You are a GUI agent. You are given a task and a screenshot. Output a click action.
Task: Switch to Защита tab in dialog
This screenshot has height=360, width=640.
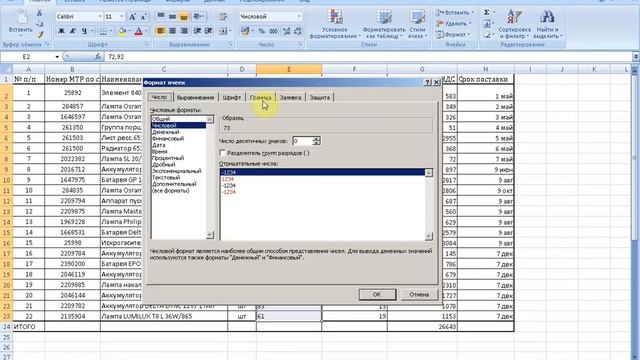(320, 98)
